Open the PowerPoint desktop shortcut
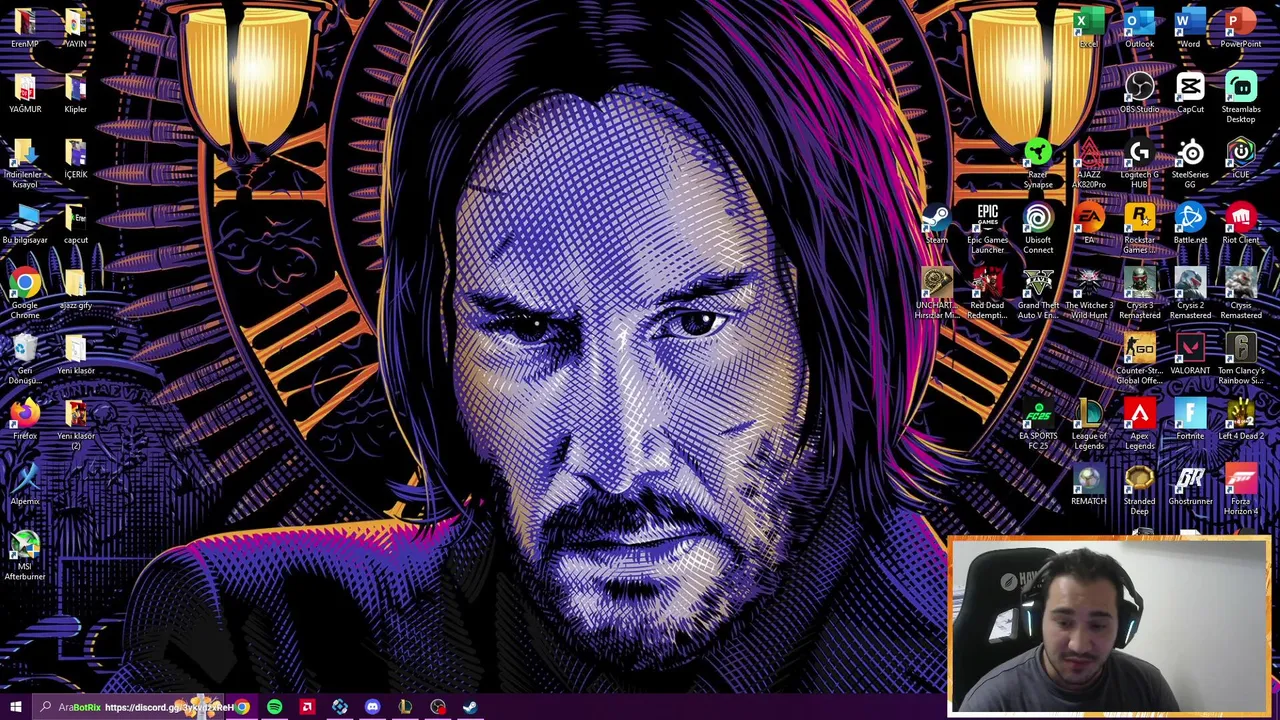Screen dimensions: 1280x720 click(x=1240, y=28)
